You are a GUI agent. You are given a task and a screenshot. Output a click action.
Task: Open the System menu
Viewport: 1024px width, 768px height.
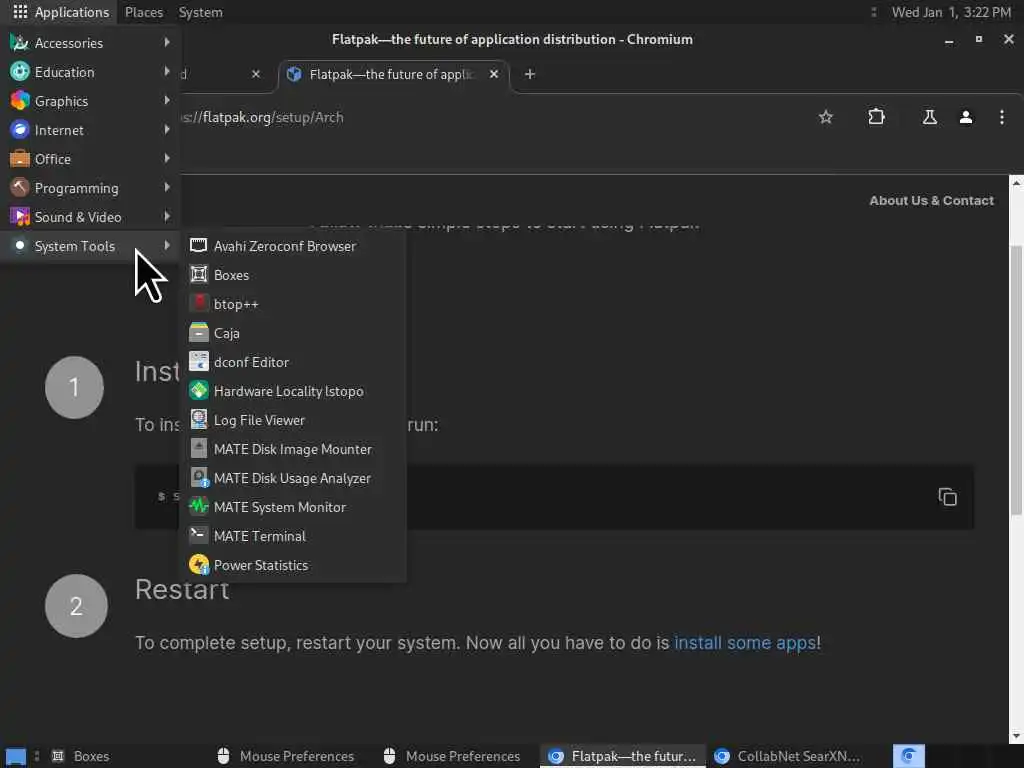coord(200,12)
